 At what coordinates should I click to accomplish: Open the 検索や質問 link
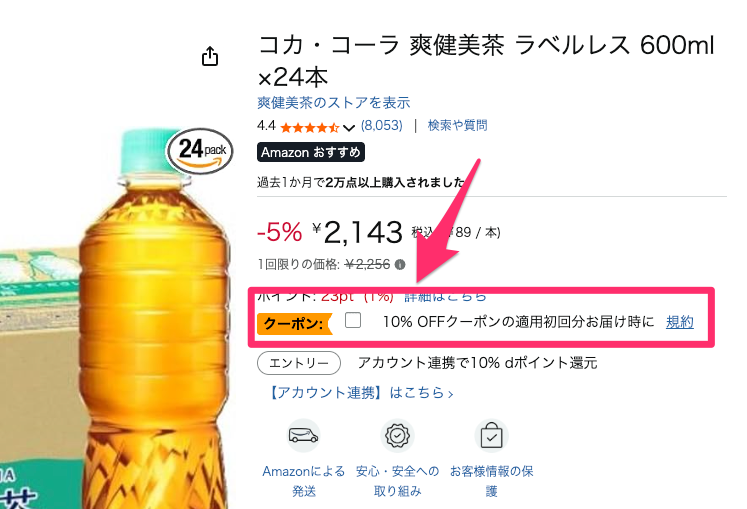point(457,126)
